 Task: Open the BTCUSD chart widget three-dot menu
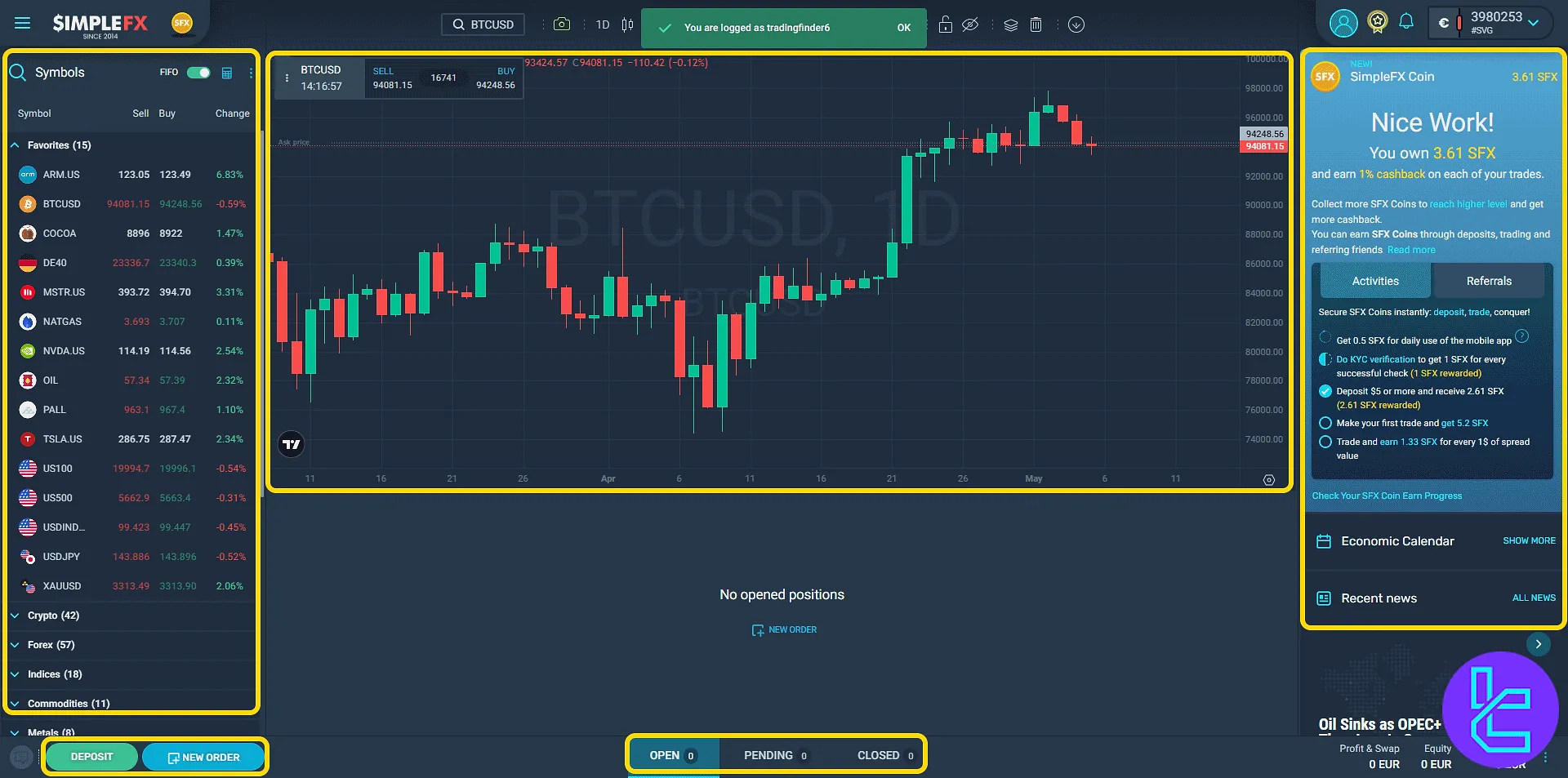(x=287, y=78)
